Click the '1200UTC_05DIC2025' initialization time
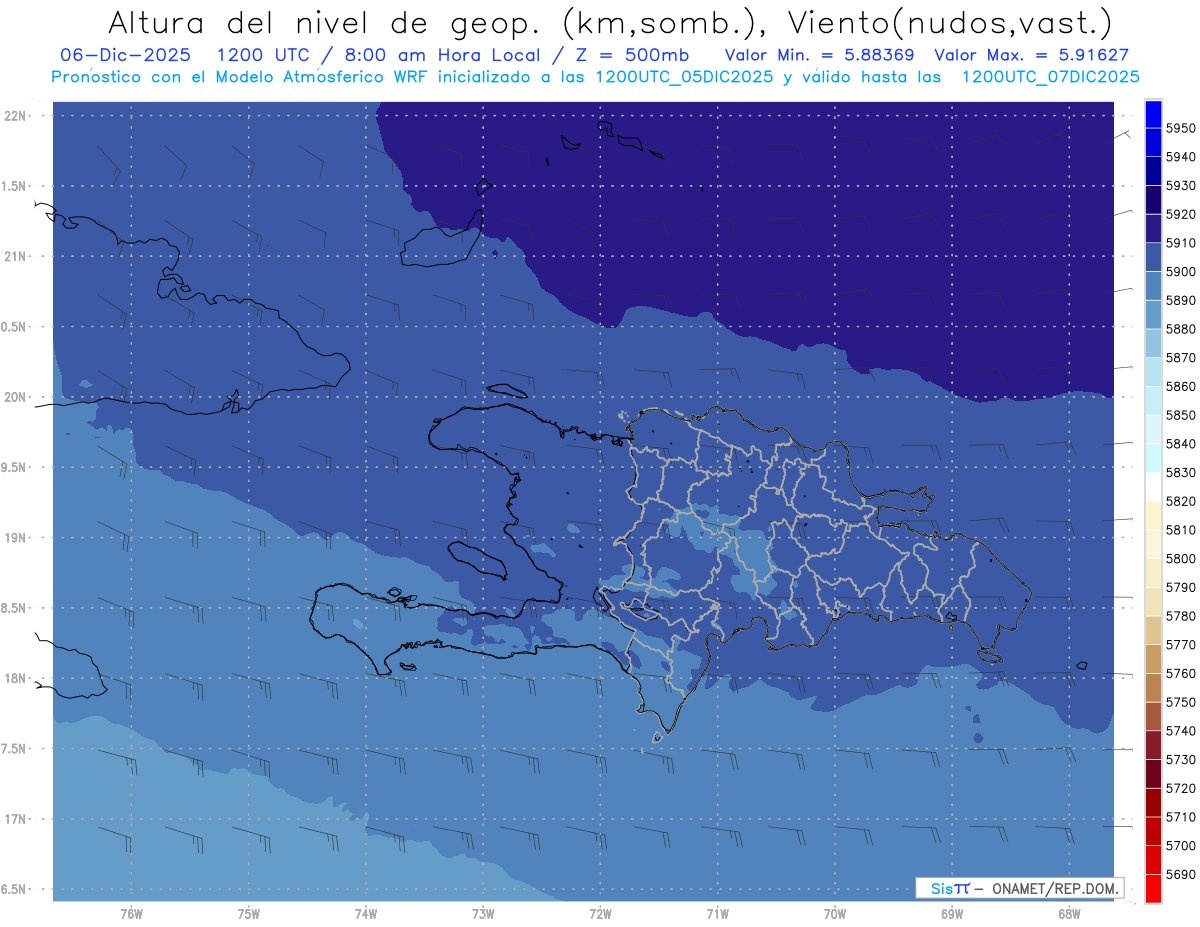The height and width of the screenshot is (927, 1200). [x=684, y=76]
